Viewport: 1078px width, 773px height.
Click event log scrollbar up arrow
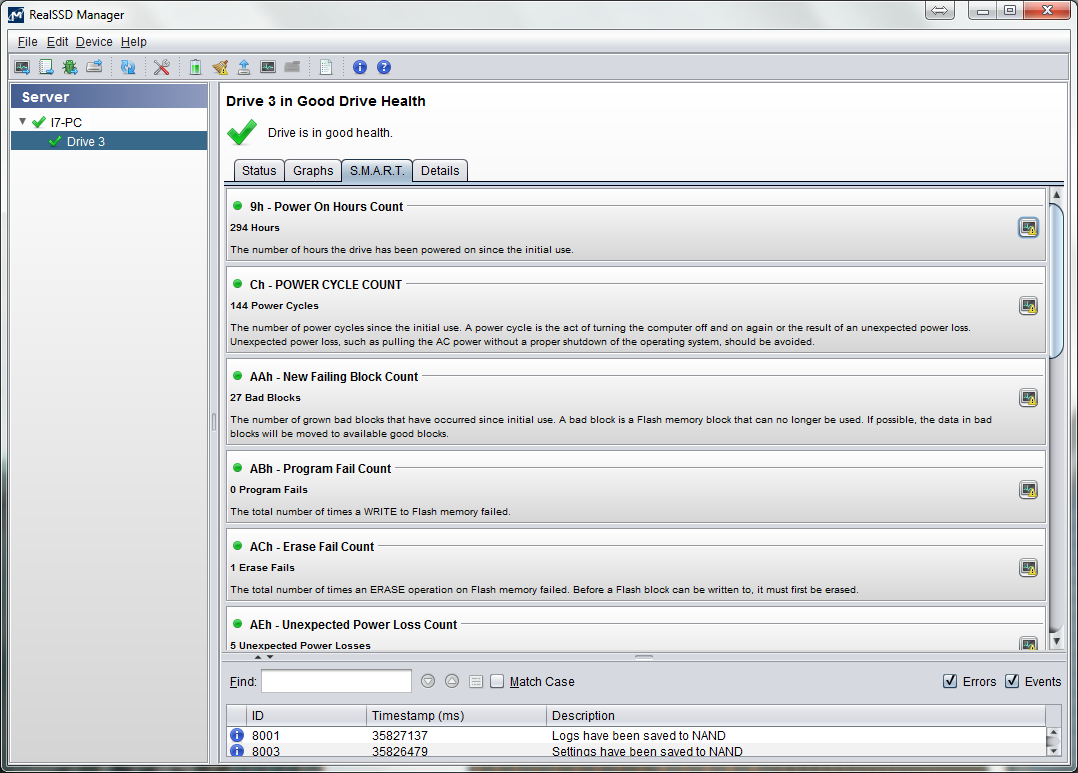pyautogui.click(x=1053, y=733)
